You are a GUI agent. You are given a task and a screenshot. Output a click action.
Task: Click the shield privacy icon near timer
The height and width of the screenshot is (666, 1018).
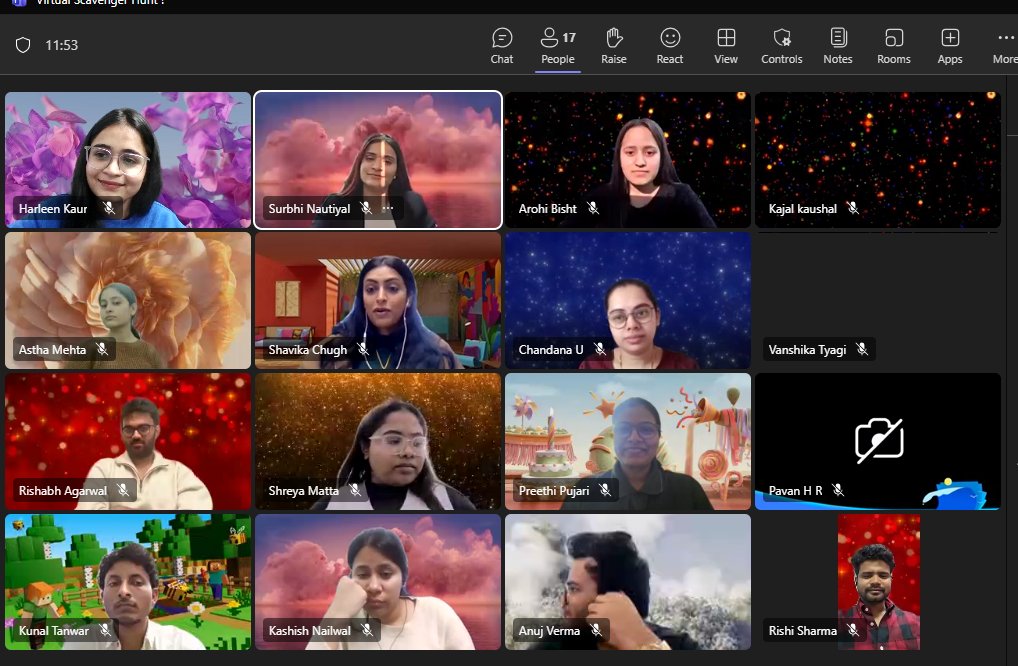pyautogui.click(x=23, y=45)
